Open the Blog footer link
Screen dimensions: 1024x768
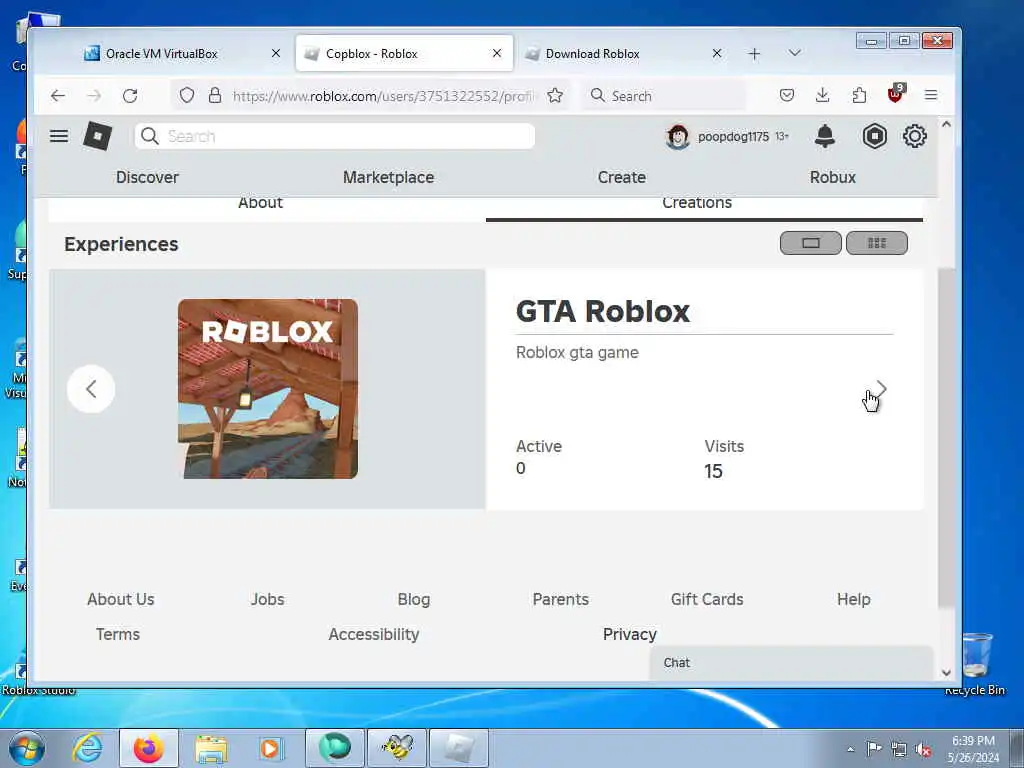click(x=414, y=599)
